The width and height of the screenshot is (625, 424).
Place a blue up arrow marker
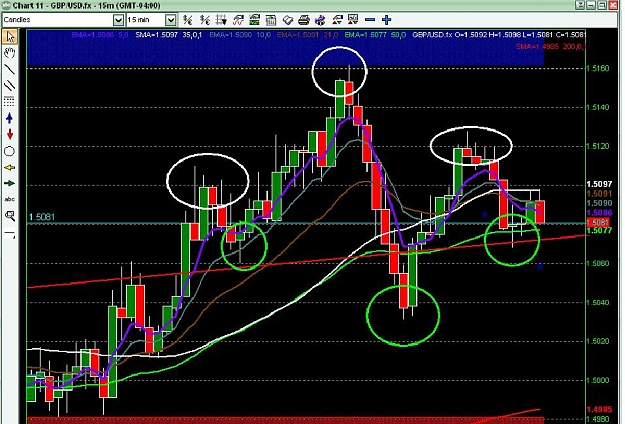coord(10,118)
